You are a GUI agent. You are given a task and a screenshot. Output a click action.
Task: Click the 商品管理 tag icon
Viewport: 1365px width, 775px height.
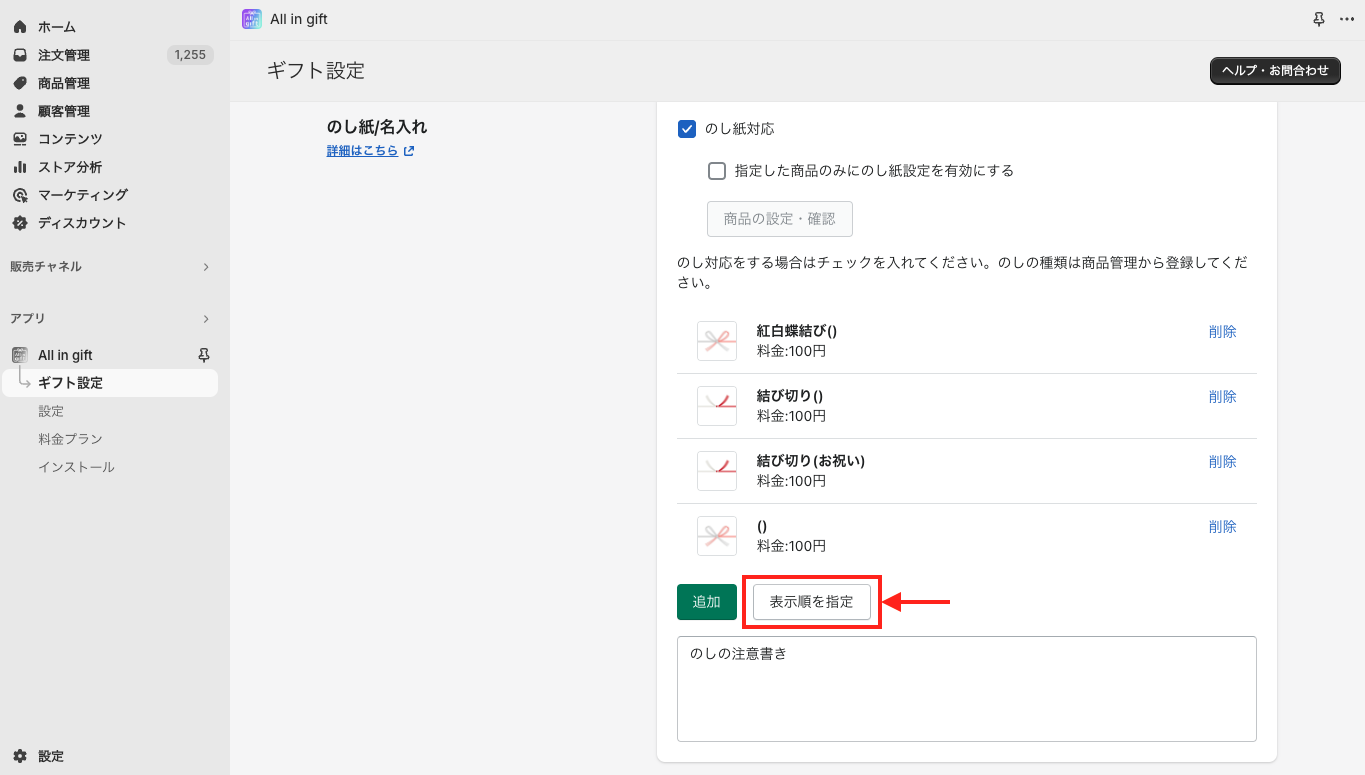(x=20, y=83)
